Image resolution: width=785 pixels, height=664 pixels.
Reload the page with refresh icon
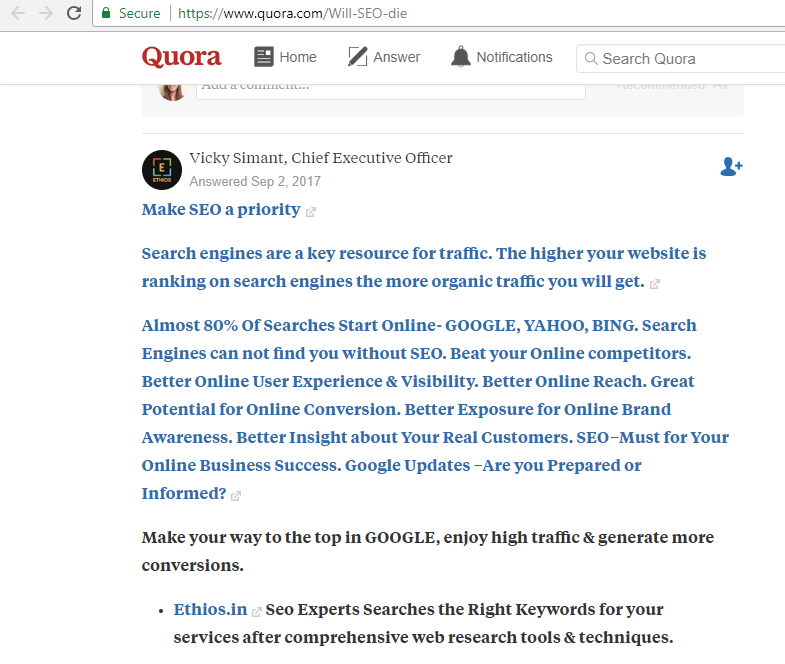(74, 14)
